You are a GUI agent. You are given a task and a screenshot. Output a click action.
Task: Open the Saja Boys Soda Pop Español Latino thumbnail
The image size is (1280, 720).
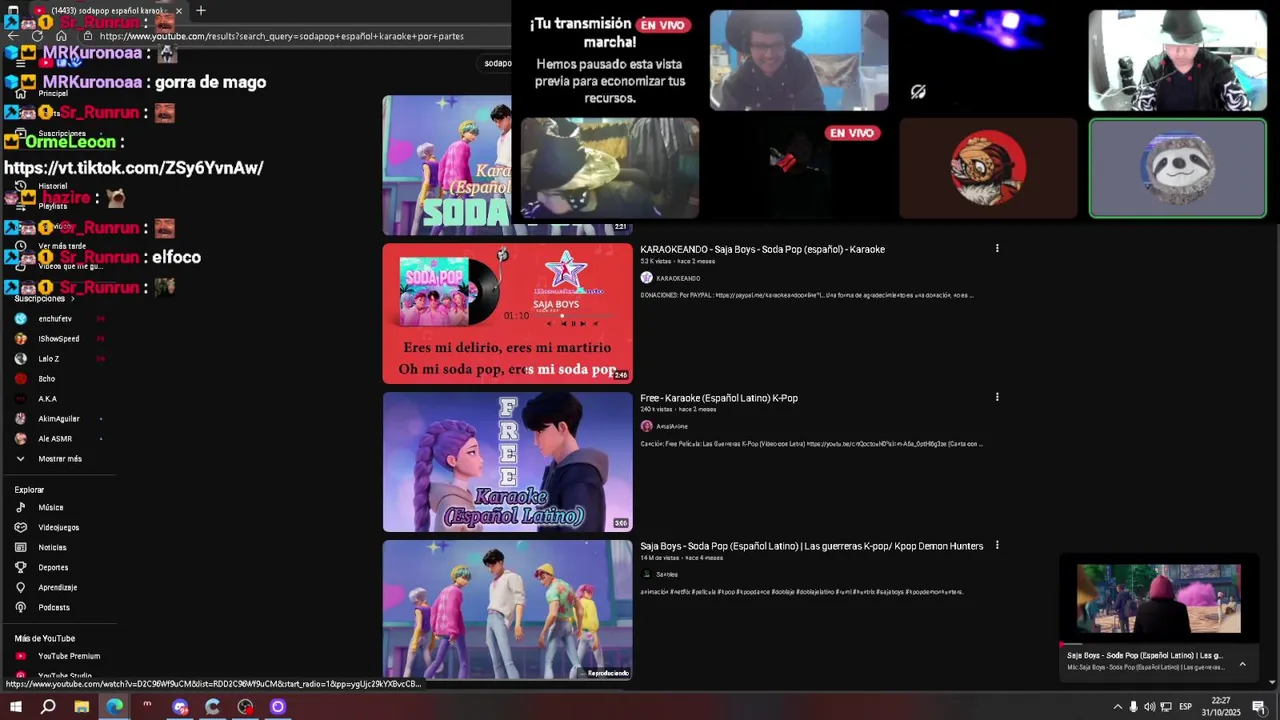coord(507,610)
